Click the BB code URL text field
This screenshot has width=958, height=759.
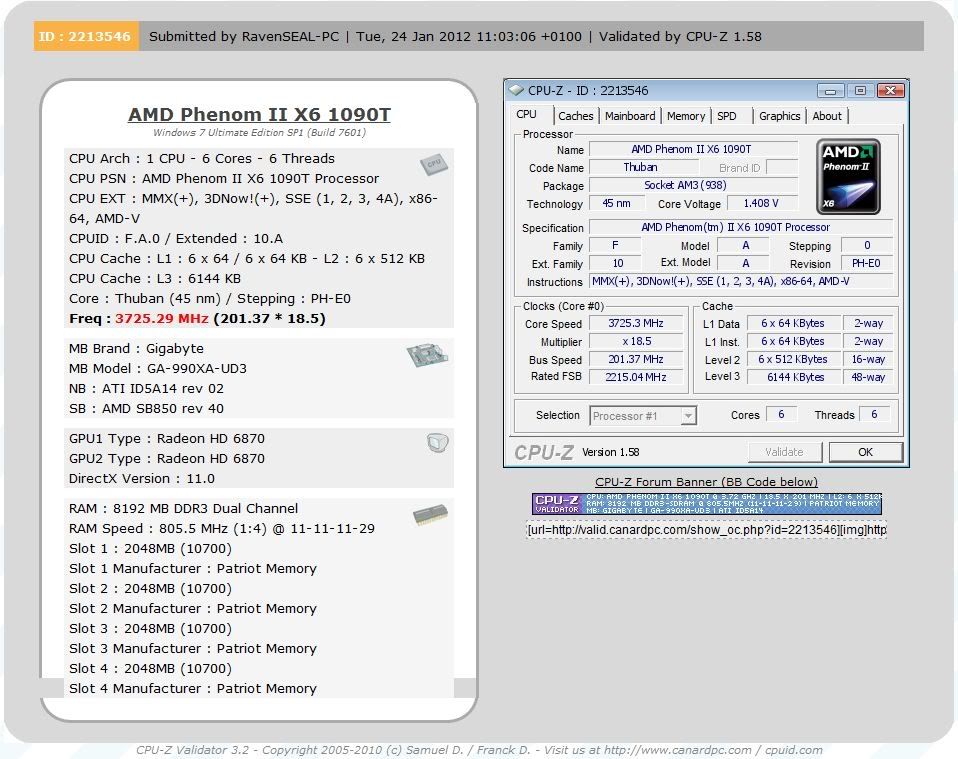click(x=706, y=529)
